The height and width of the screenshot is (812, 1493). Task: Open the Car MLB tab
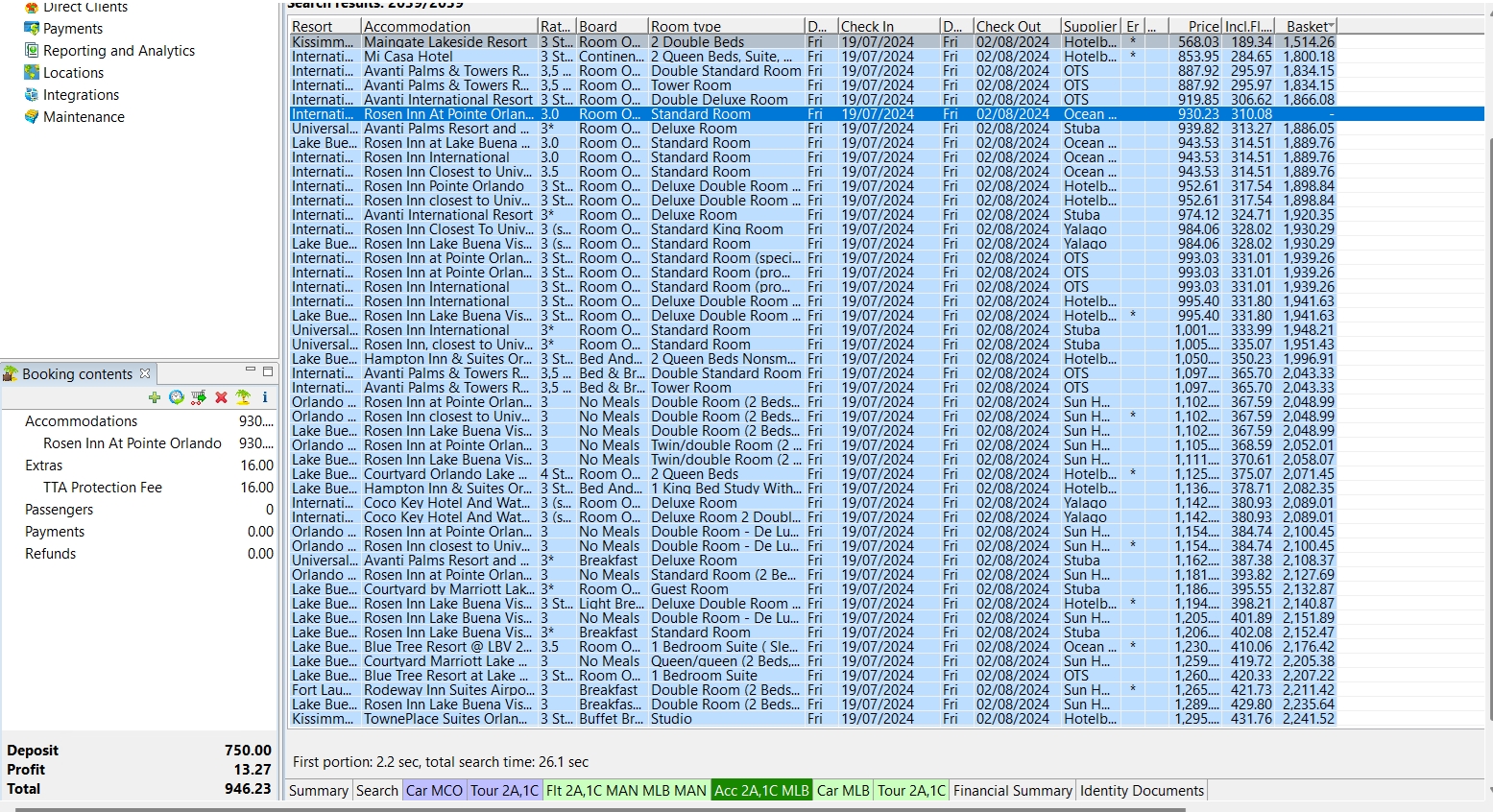click(843, 791)
